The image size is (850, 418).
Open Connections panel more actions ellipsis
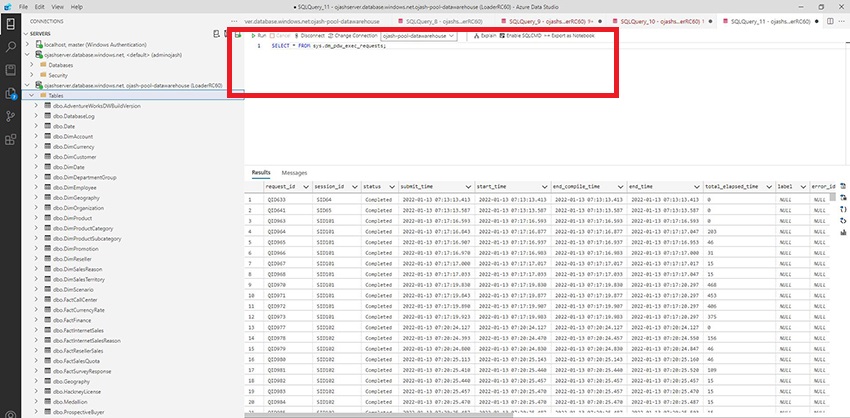point(234,21)
